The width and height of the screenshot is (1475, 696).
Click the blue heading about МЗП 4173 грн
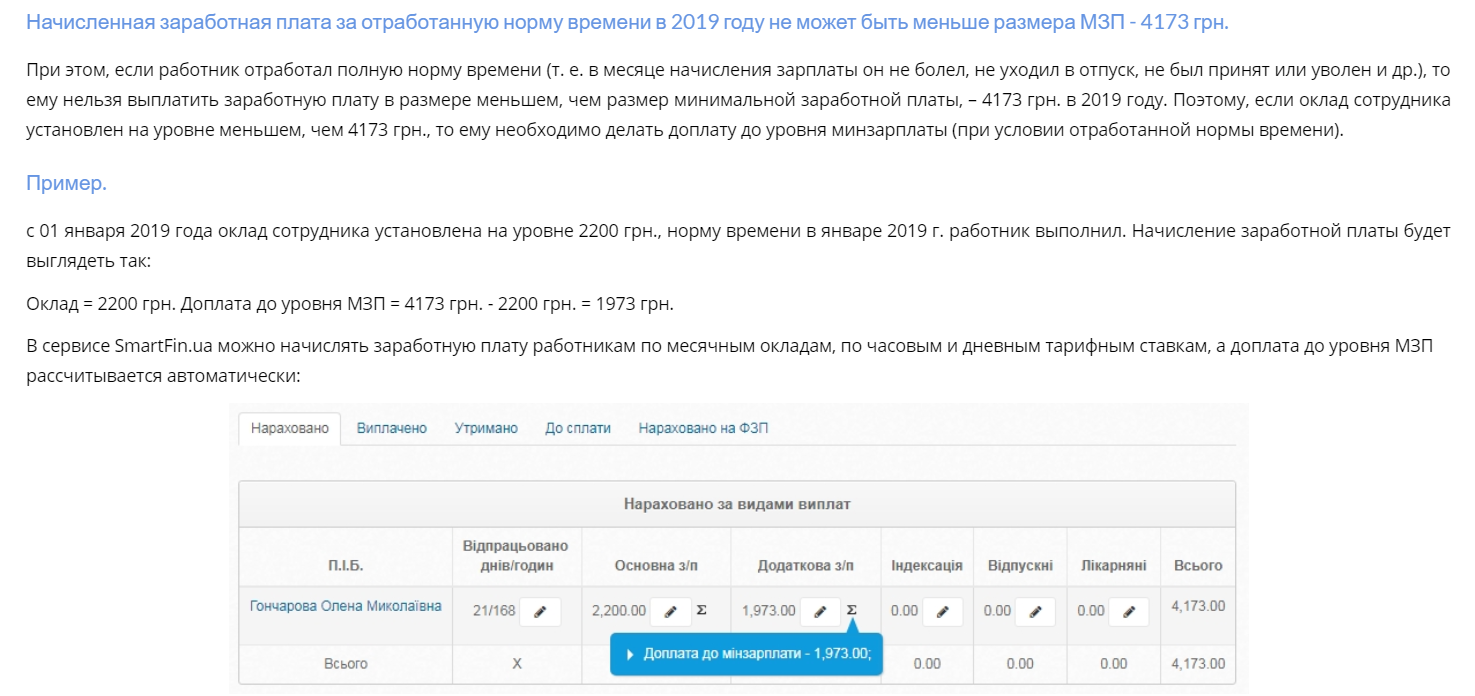point(626,22)
